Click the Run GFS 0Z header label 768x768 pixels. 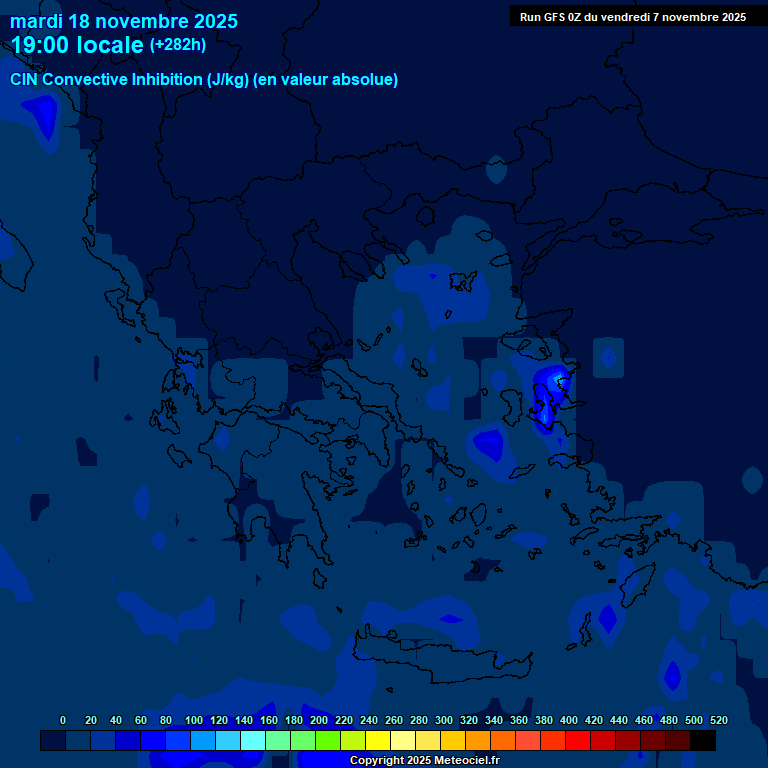pos(632,17)
